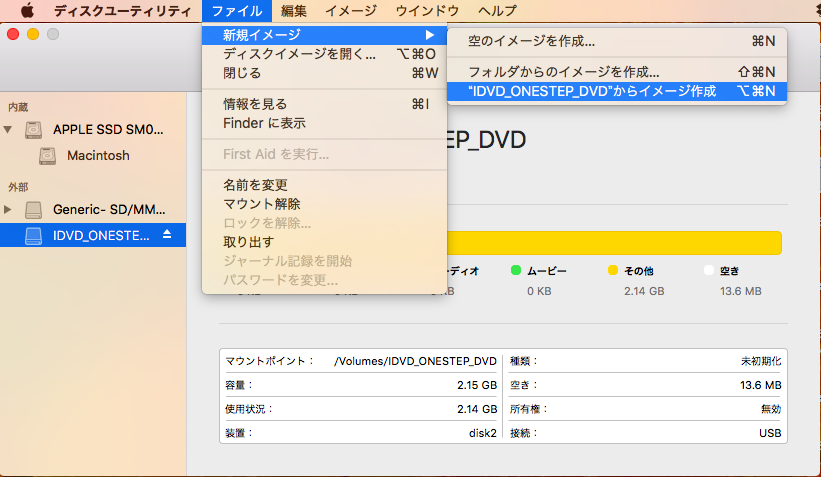
Task: Click the /Volumes/IDVD_ONESTEP_DVD mount point value
Action: (415, 361)
